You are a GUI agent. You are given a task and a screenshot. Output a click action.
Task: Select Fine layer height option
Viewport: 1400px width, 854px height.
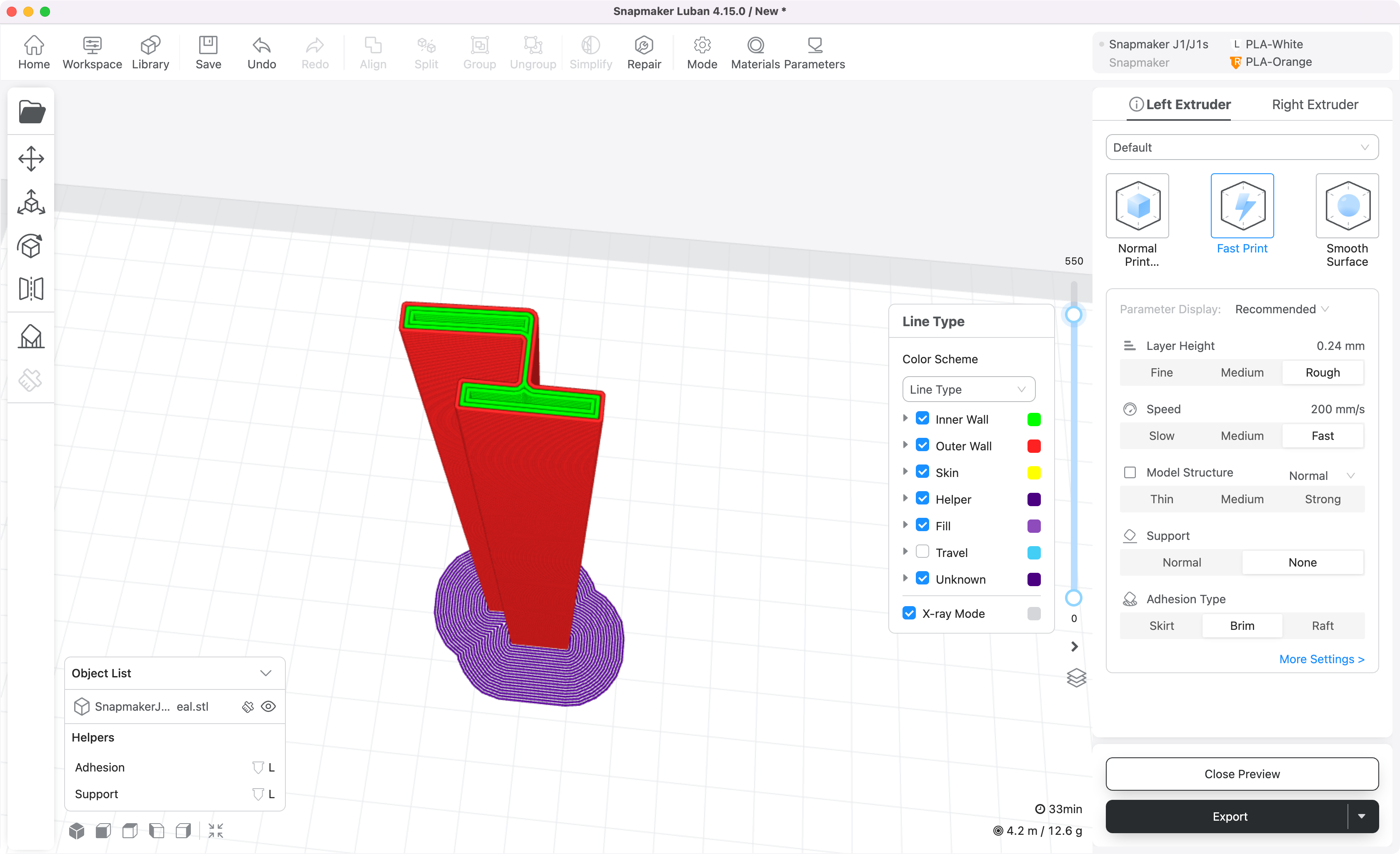pyautogui.click(x=1161, y=372)
